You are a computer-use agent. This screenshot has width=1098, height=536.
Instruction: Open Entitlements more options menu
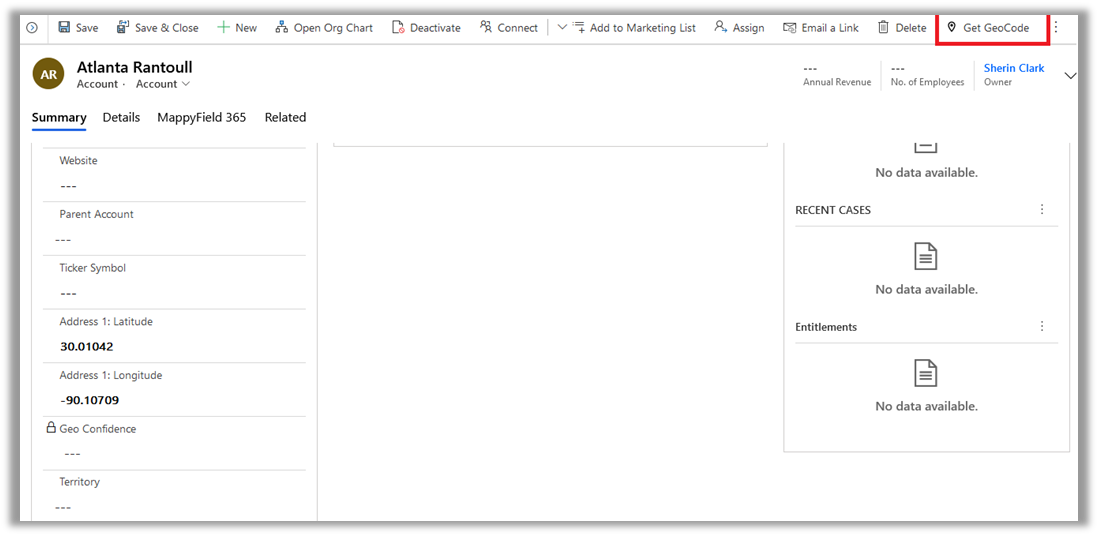tap(1042, 327)
